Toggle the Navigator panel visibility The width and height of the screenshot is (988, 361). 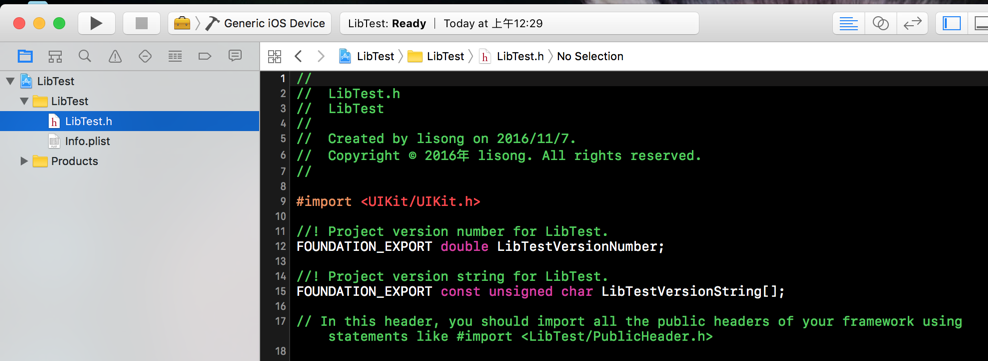coord(951,23)
